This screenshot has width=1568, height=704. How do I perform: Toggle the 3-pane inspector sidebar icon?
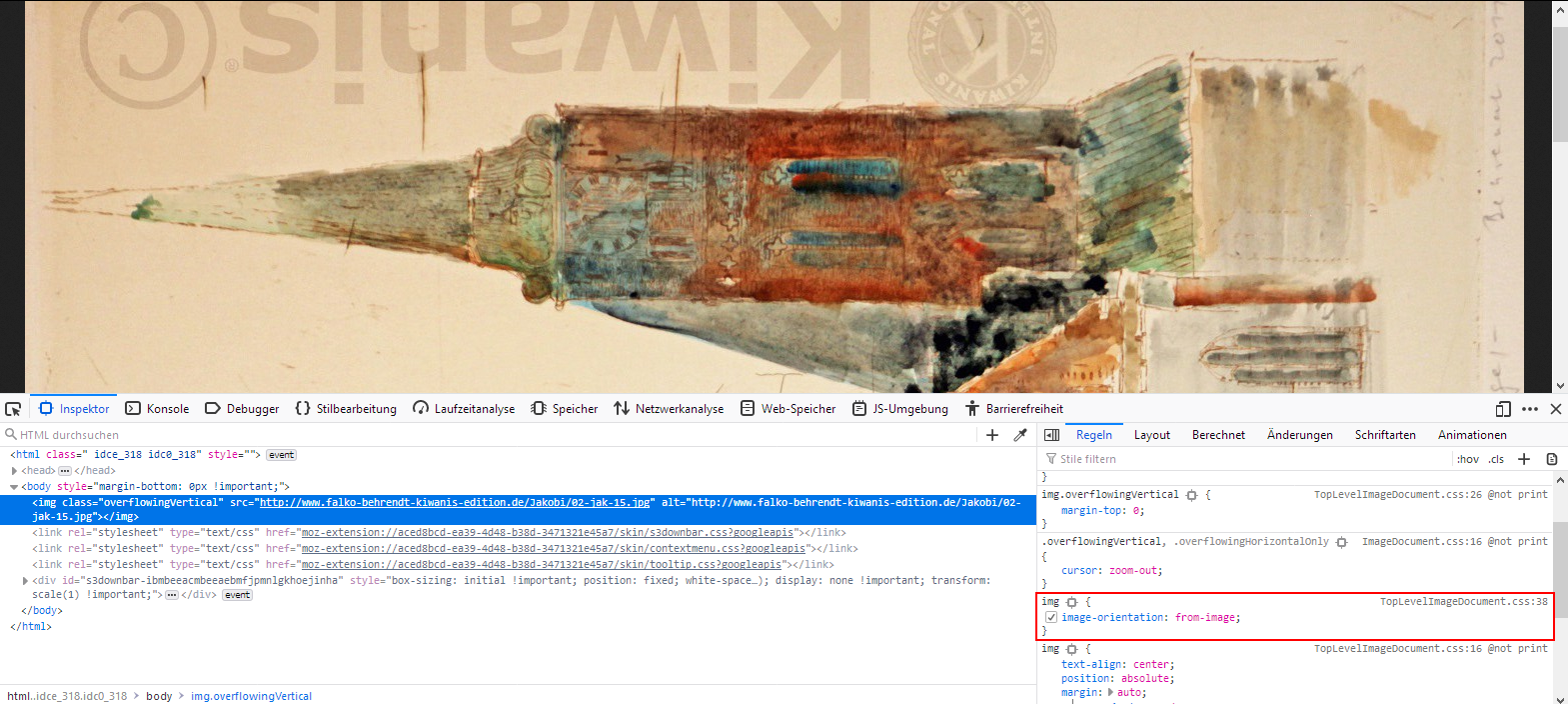coord(1051,435)
